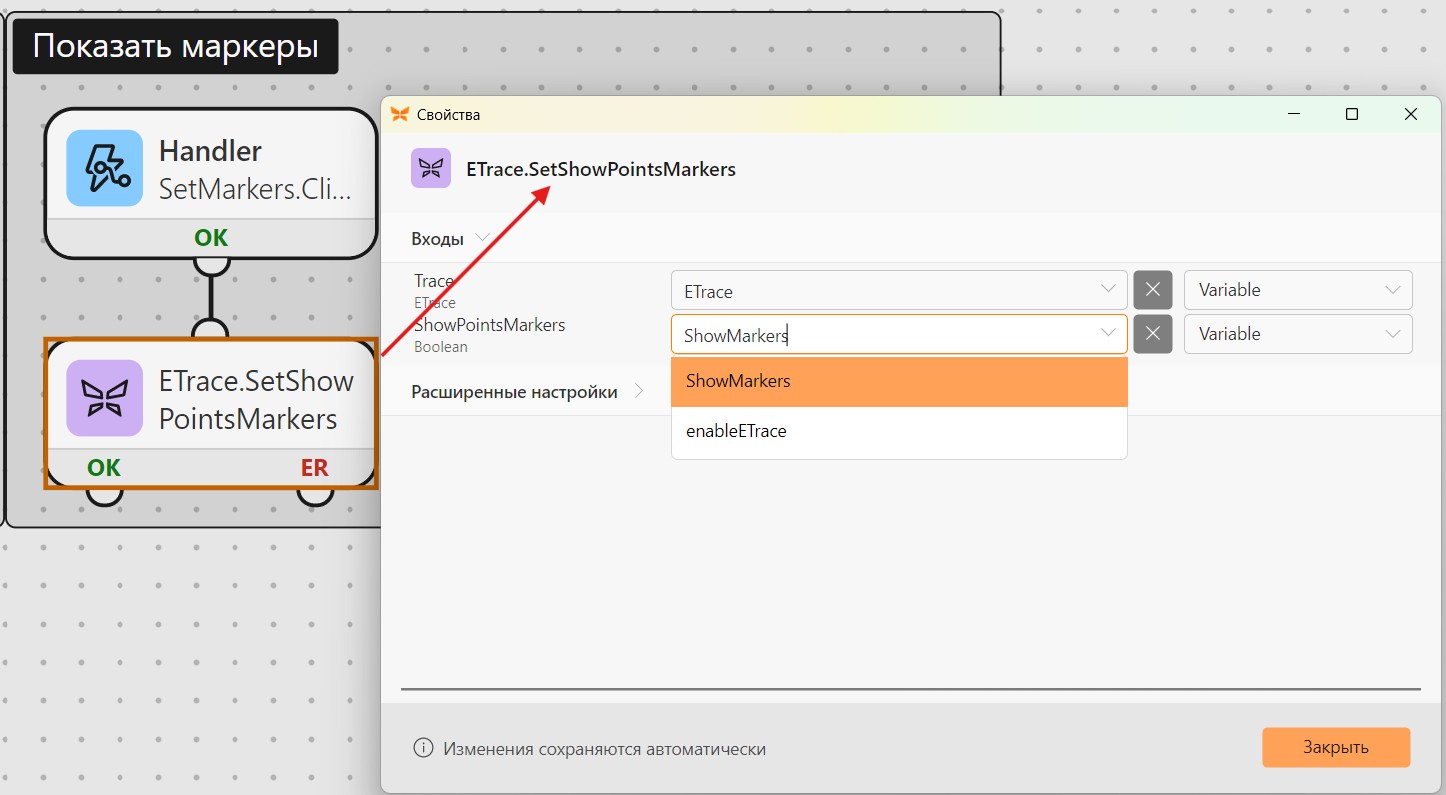Minimize the Свойства window

(x=1294, y=114)
